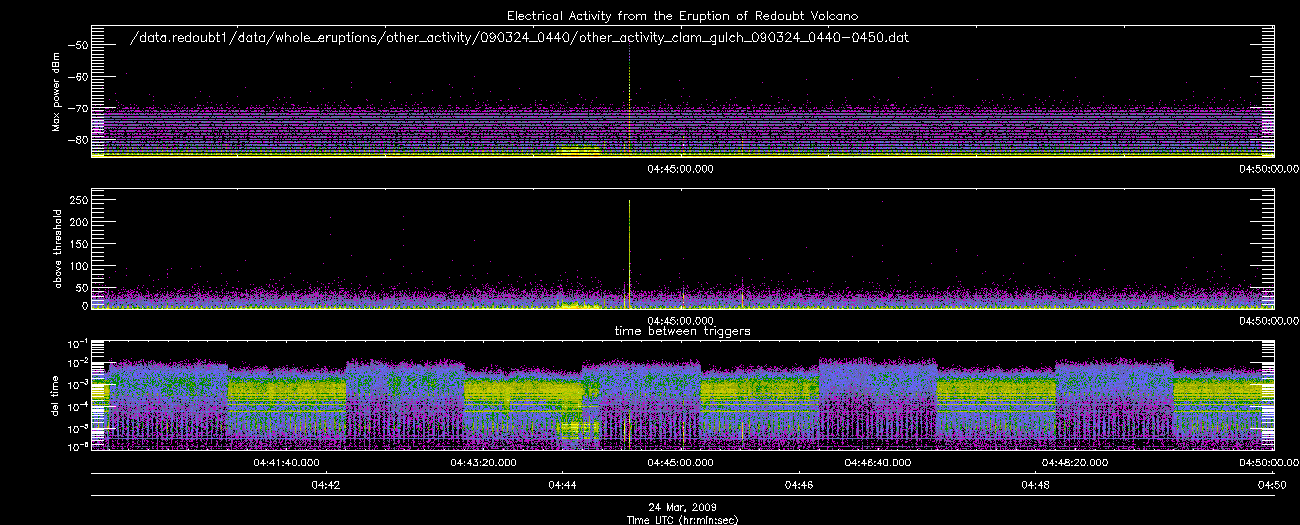Image resolution: width=1300 pixels, height=525 pixels.
Task: Click the '100' tick on above threshold axis
Action: coord(78,264)
